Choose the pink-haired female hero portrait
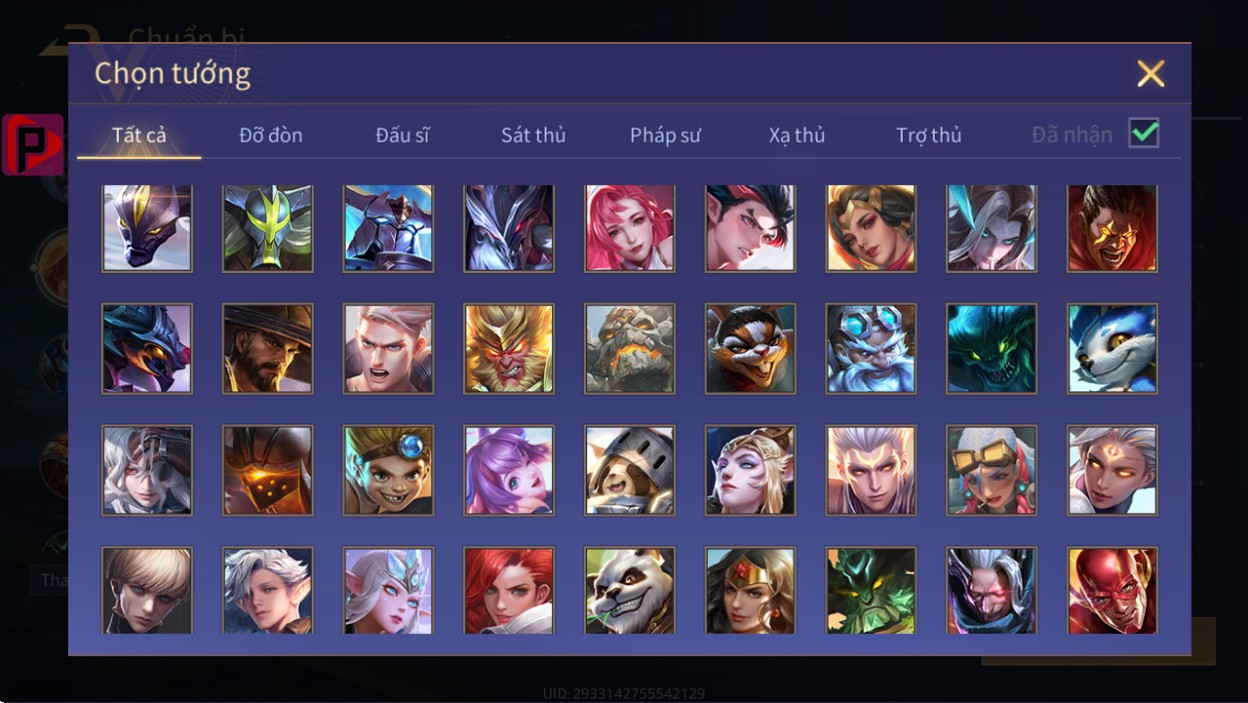This screenshot has width=1248, height=703. 630,228
